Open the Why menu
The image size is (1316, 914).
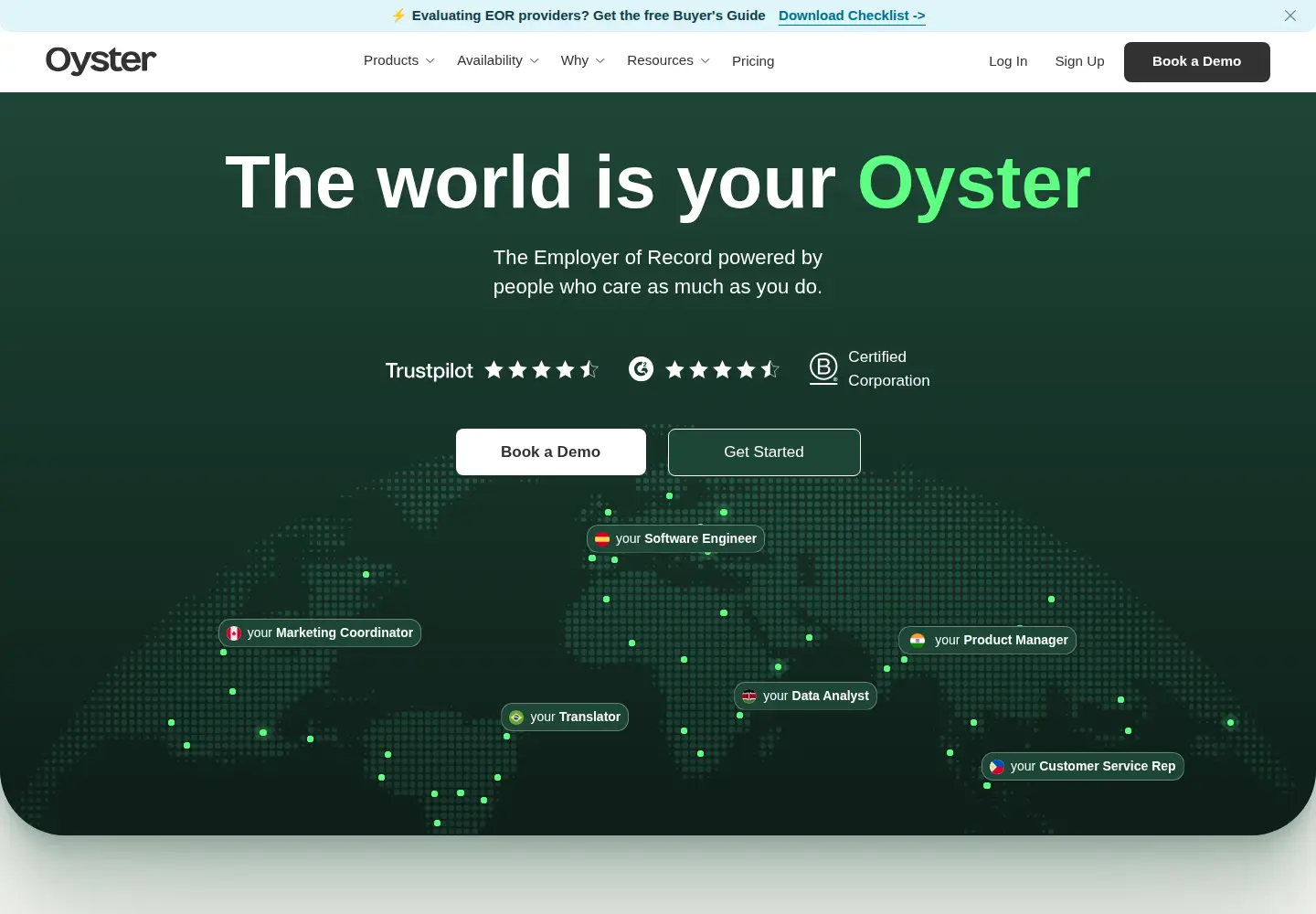583,60
